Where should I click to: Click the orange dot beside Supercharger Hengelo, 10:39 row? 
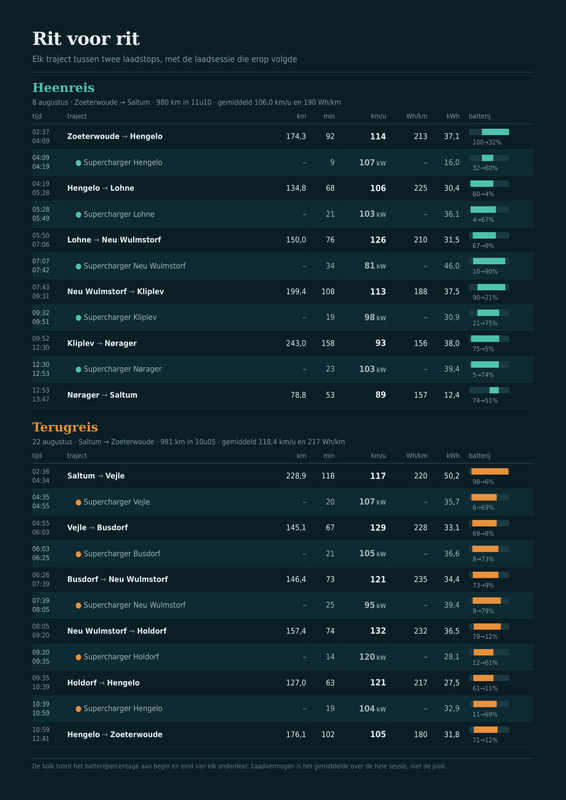78,709
